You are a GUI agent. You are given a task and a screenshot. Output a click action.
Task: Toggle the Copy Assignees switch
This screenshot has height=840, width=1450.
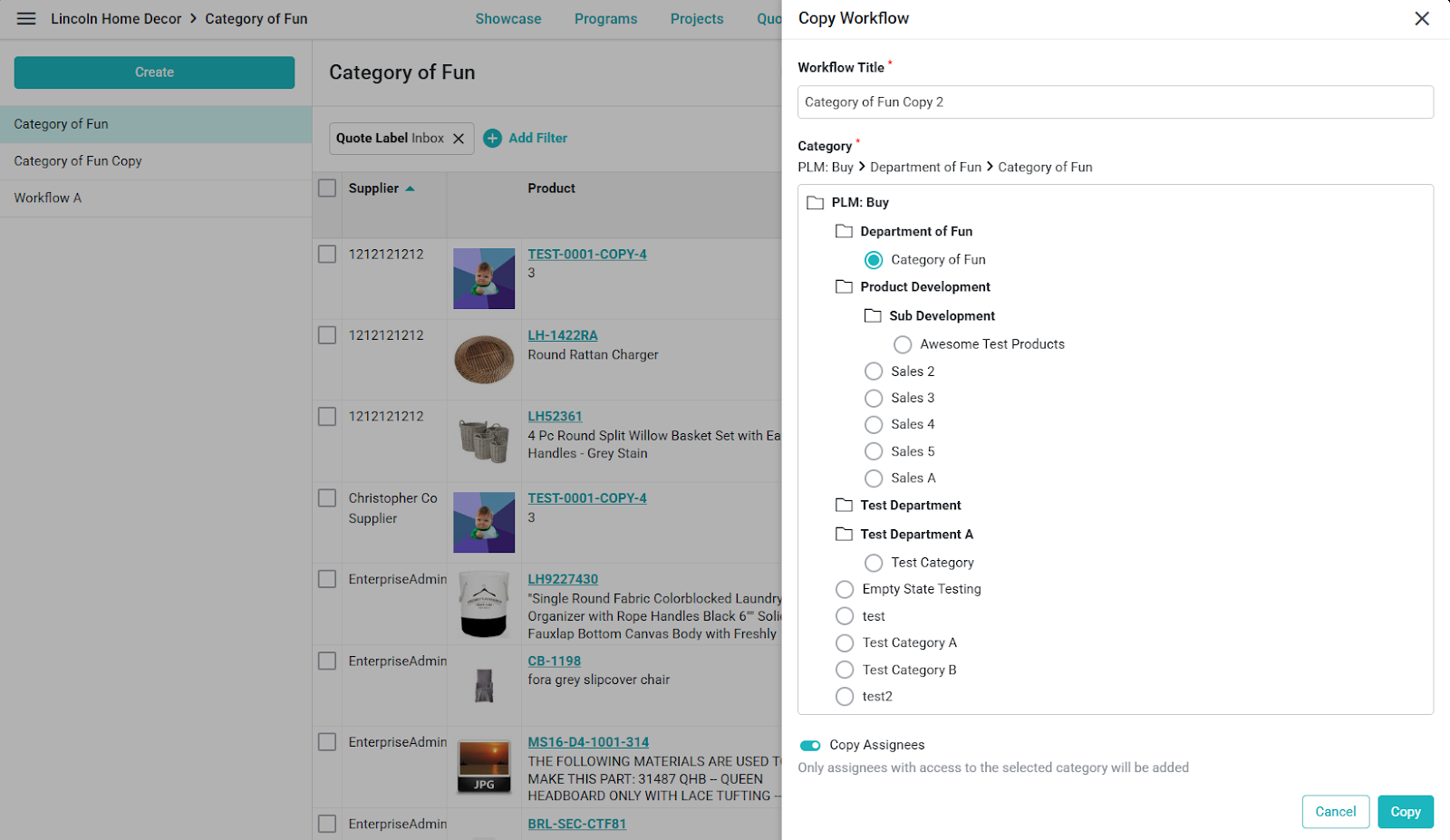(x=810, y=746)
